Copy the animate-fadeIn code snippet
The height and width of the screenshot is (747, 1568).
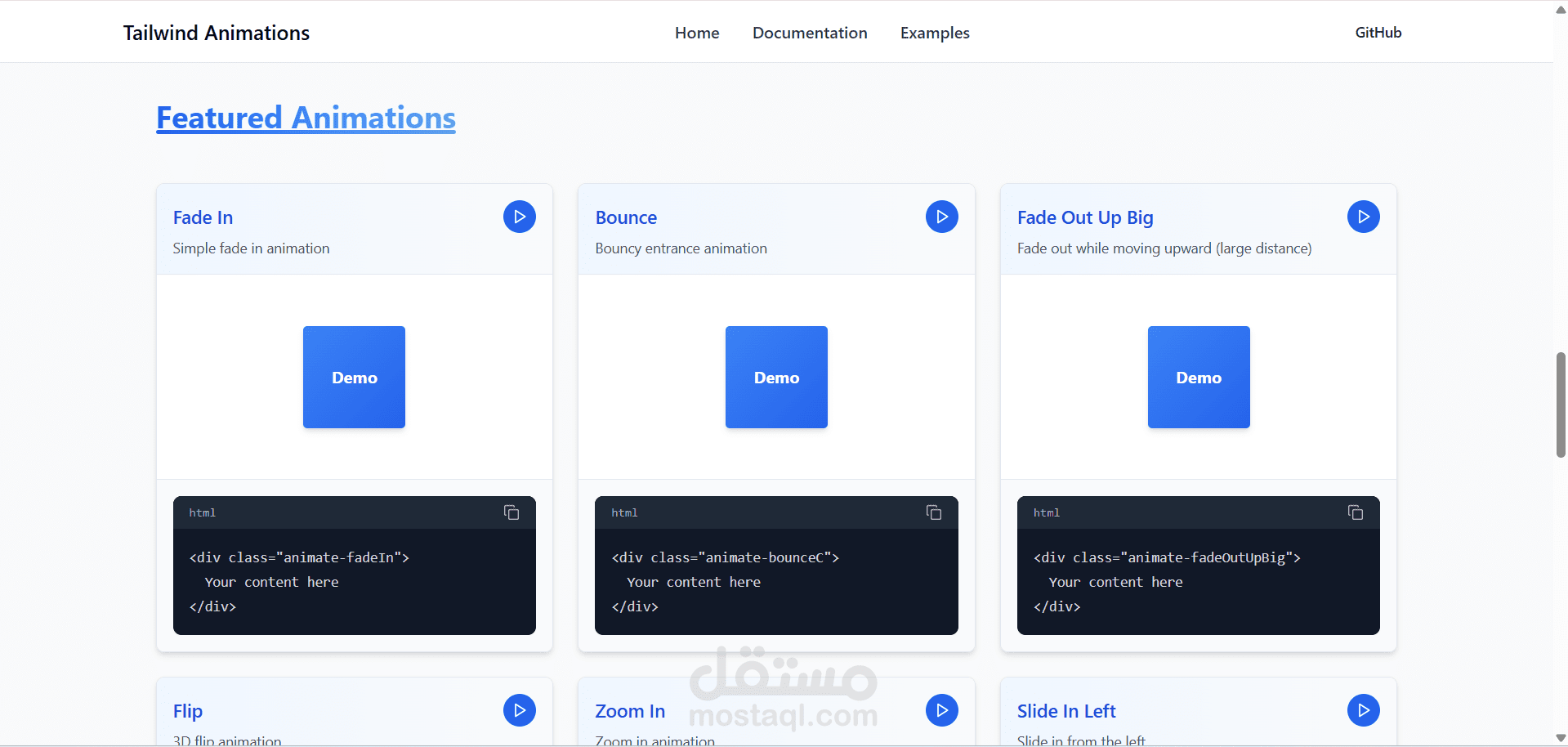tap(511, 512)
